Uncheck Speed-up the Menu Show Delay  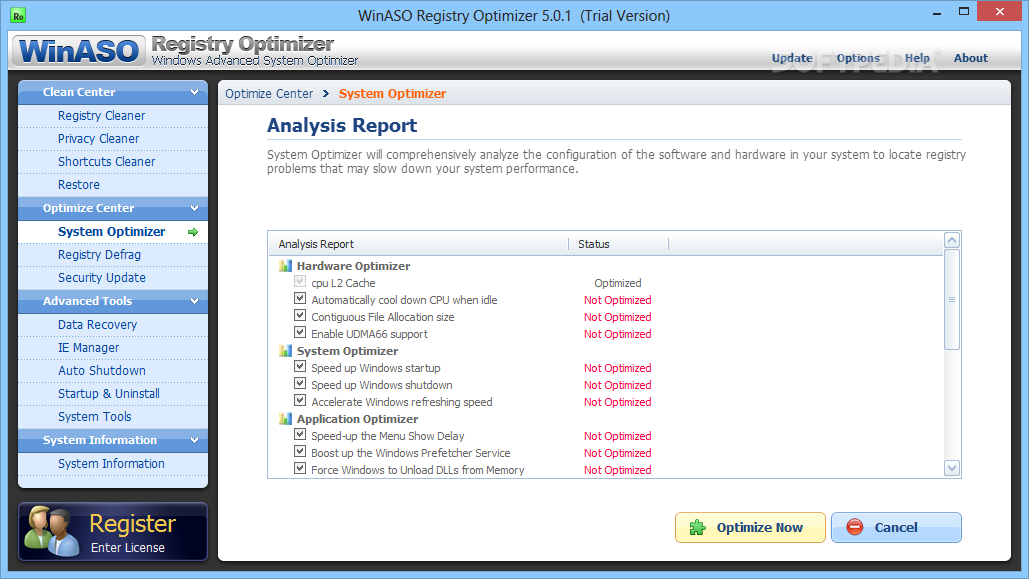tap(300, 435)
